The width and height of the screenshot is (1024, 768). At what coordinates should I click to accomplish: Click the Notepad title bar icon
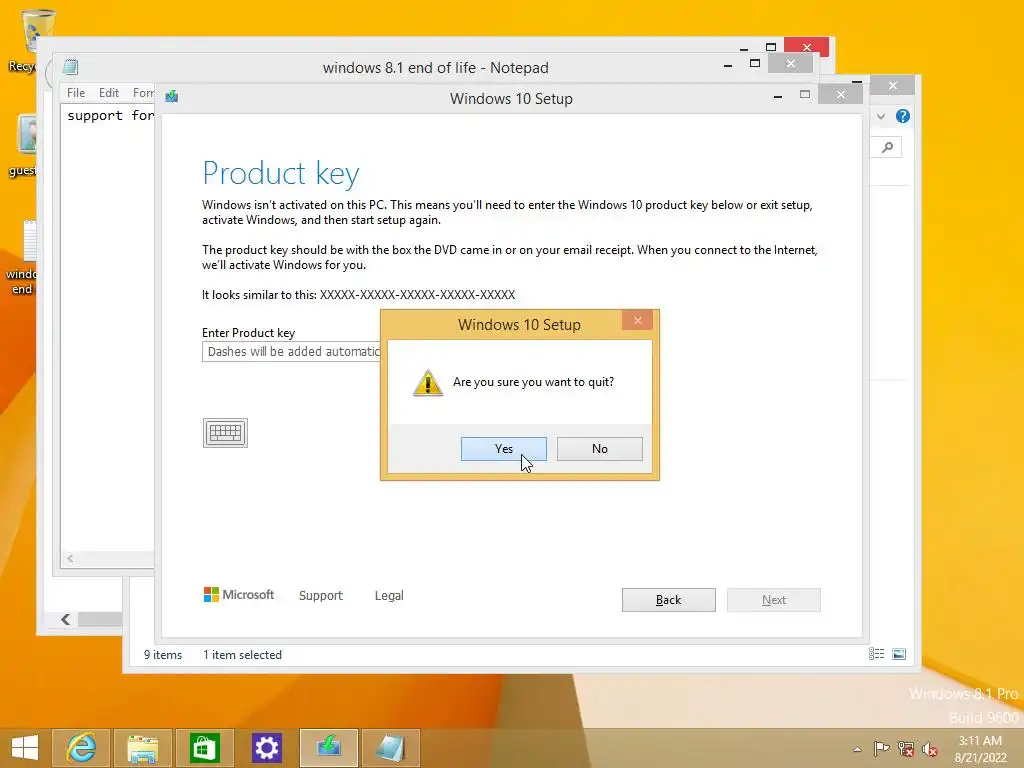[x=71, y=67]
